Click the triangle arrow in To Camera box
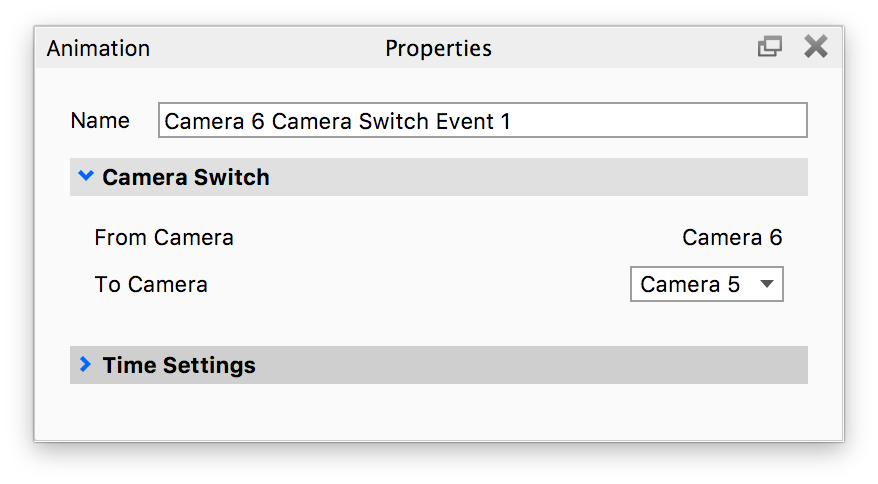The height and width of the screenshot is (484, 878). click(767, 284)
